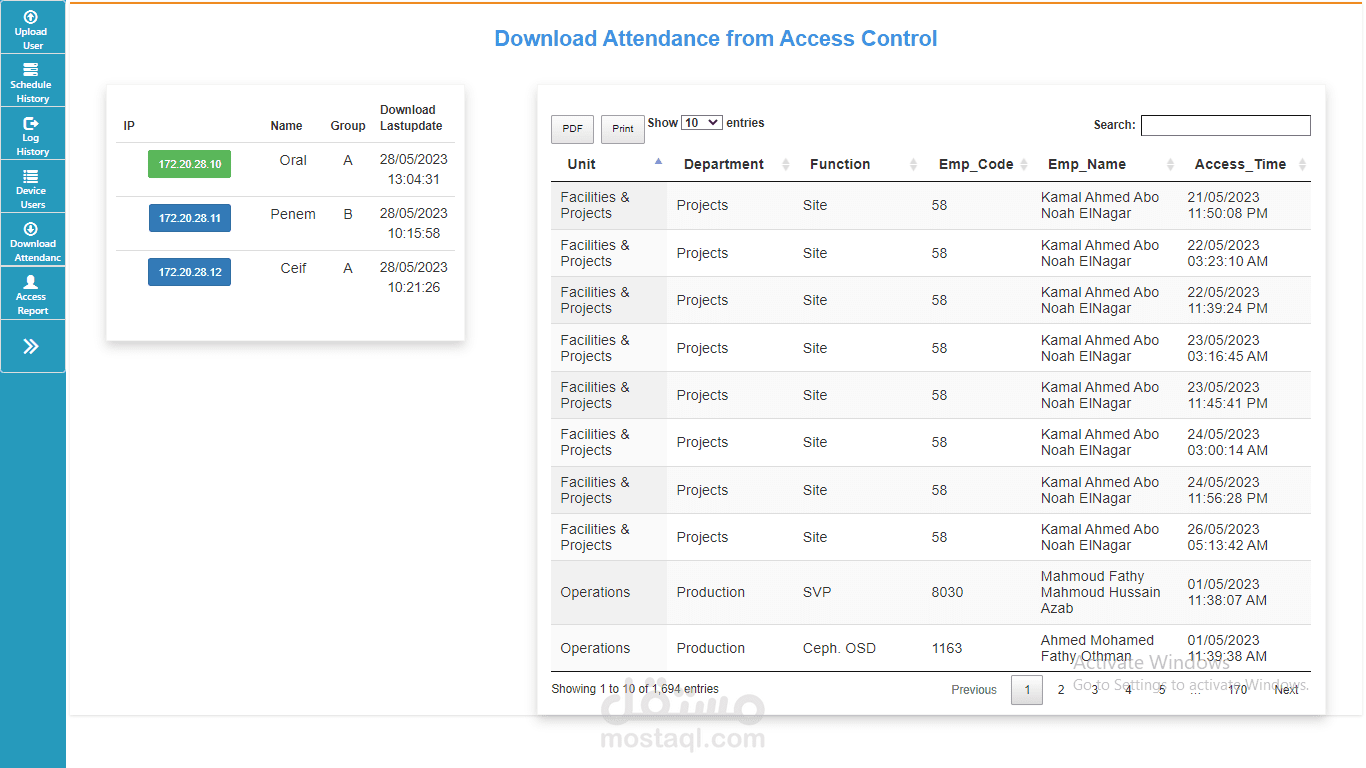1366x768 pixels.
Task: Select the device with IP 172.20.28.10
Action: point(189,163)
